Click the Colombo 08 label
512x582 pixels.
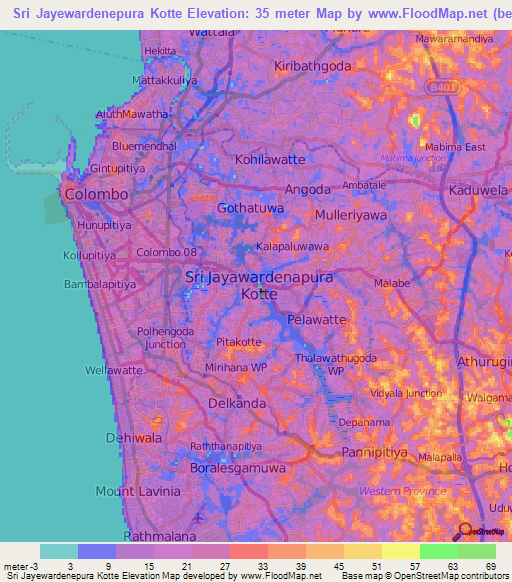point(166,252)
